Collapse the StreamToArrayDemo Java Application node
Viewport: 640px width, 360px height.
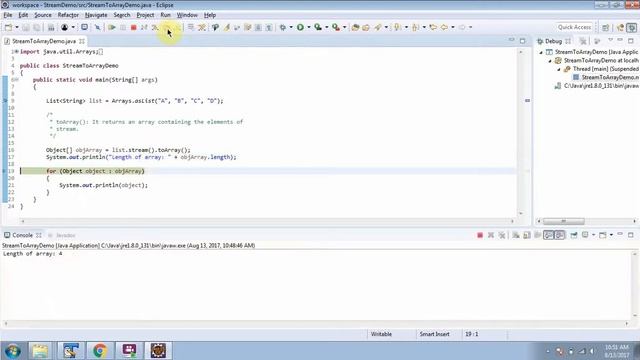point(541,52)
